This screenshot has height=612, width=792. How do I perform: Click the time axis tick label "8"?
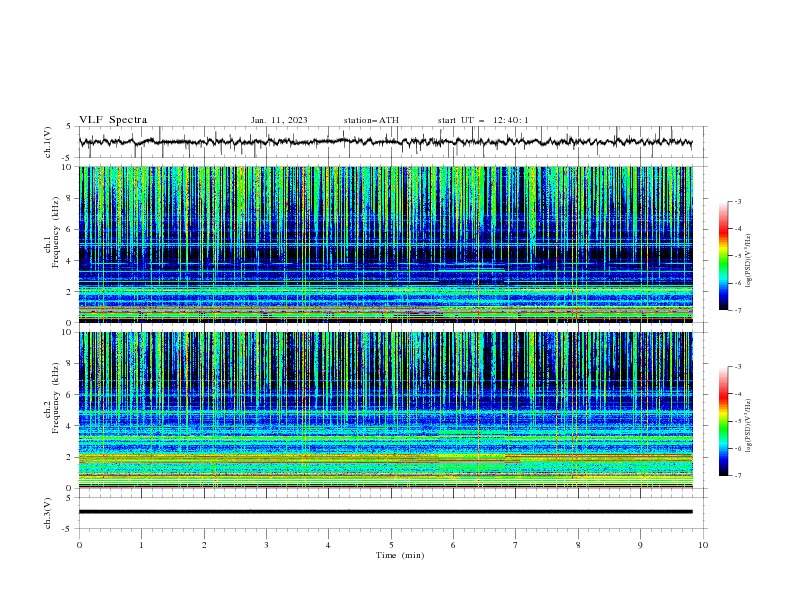click(x=578, y=545)
